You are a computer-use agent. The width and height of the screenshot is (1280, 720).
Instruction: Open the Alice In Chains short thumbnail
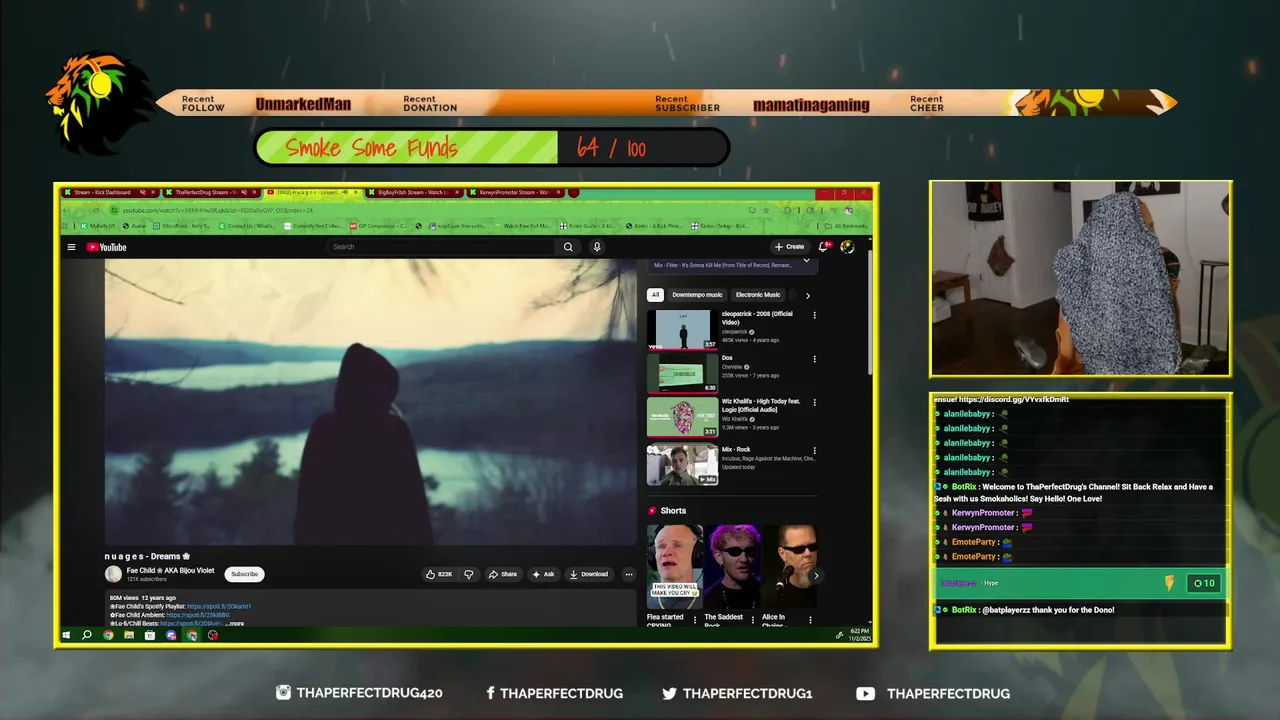(x=790, y=566)
